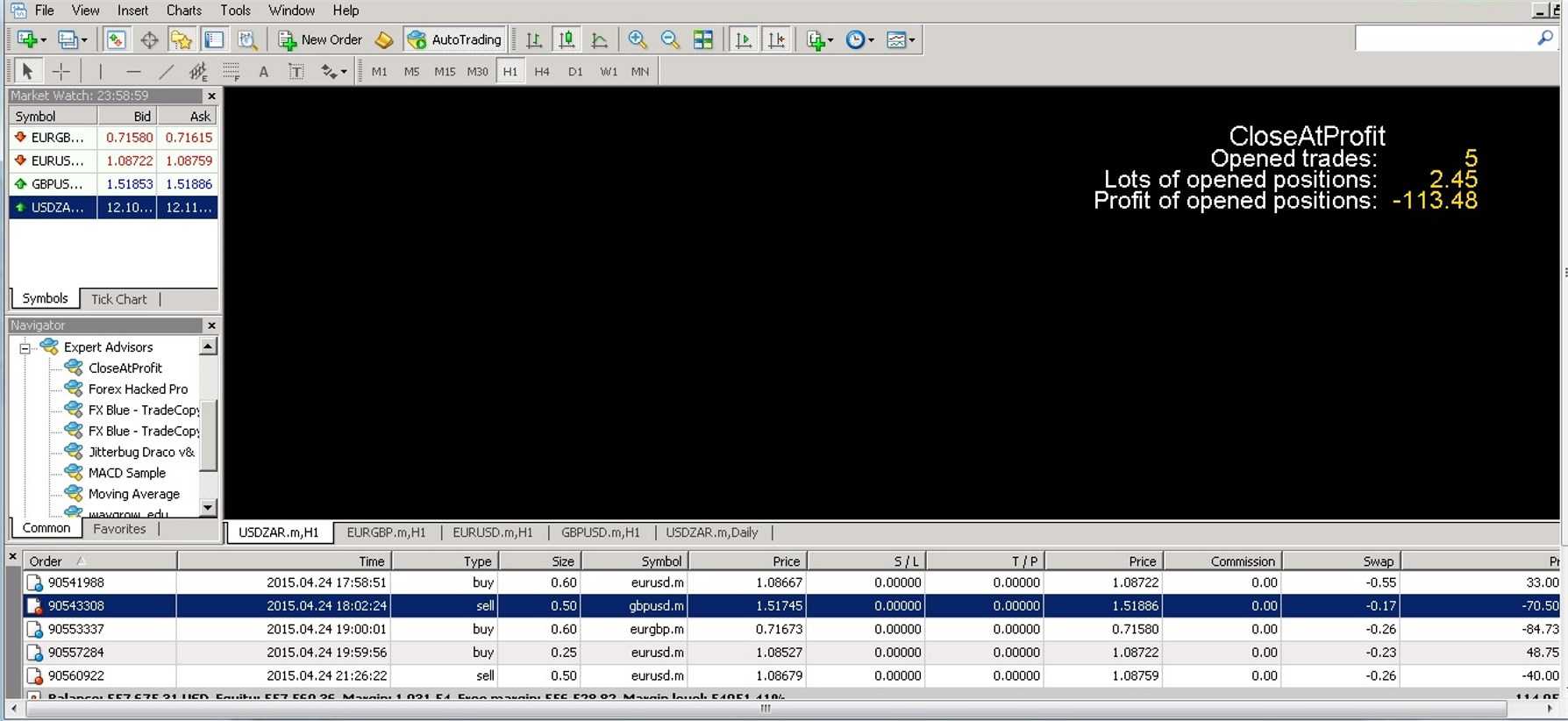Select the Horizontal Line drawing tool

(x=133, y=71)
